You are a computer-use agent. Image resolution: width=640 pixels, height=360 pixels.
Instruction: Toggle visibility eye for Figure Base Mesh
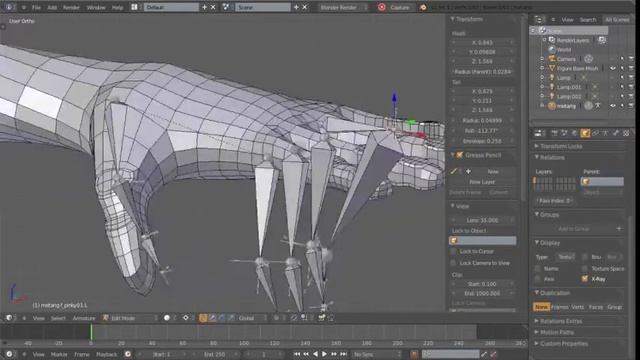[613, 68]
